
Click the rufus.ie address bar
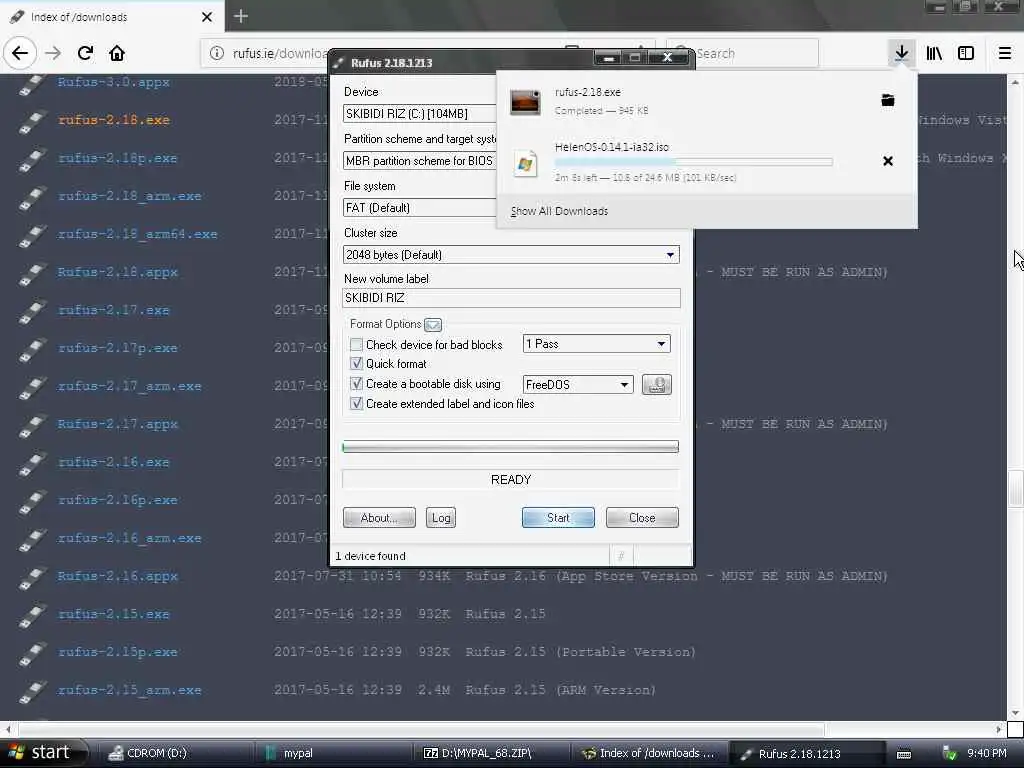[280, 53]
